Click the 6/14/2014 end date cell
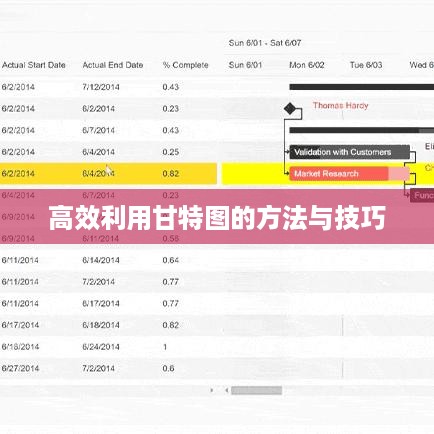This screenshot has height=434, width=434. 101,260
